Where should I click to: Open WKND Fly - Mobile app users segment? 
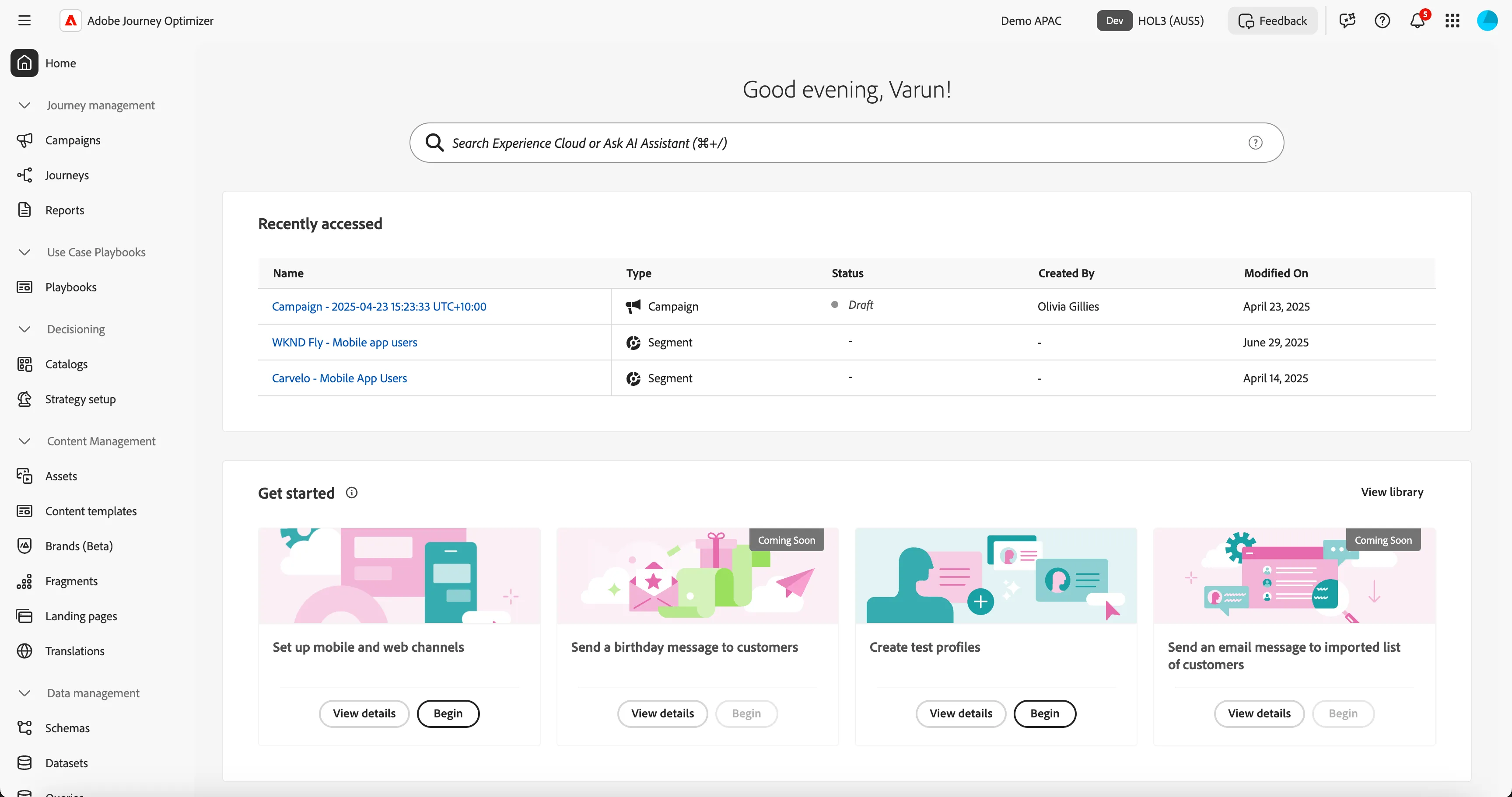coord(345,342)
